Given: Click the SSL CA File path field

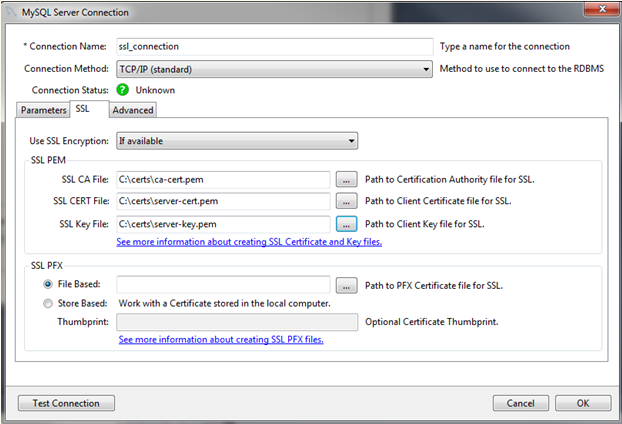Looking at the screenshot, I should click(223, 179).
